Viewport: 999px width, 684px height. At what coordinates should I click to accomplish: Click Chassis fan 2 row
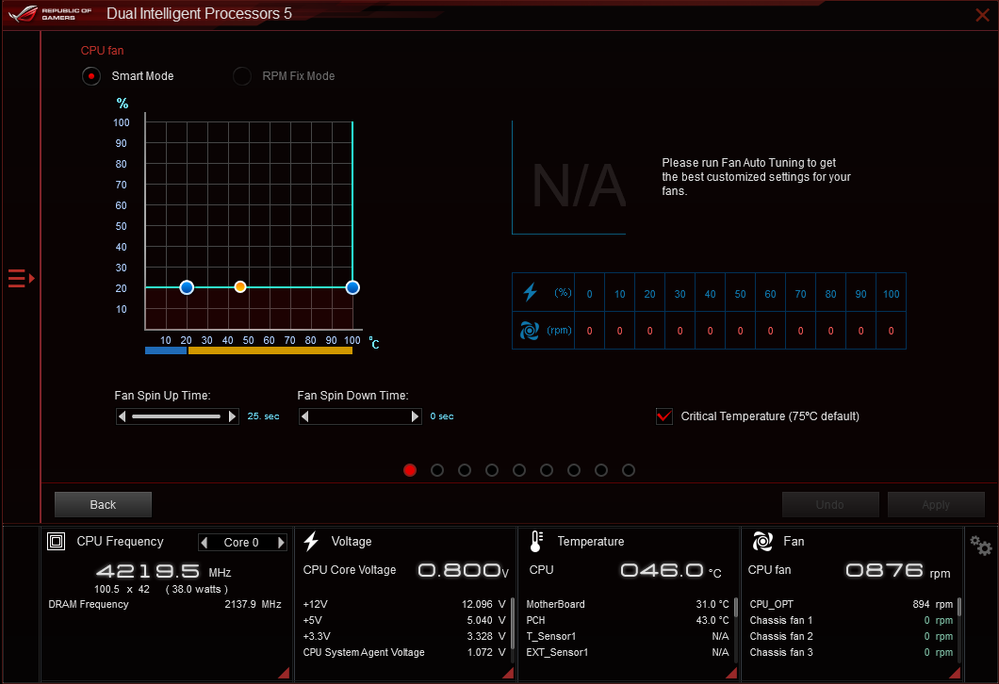[851, 636]
